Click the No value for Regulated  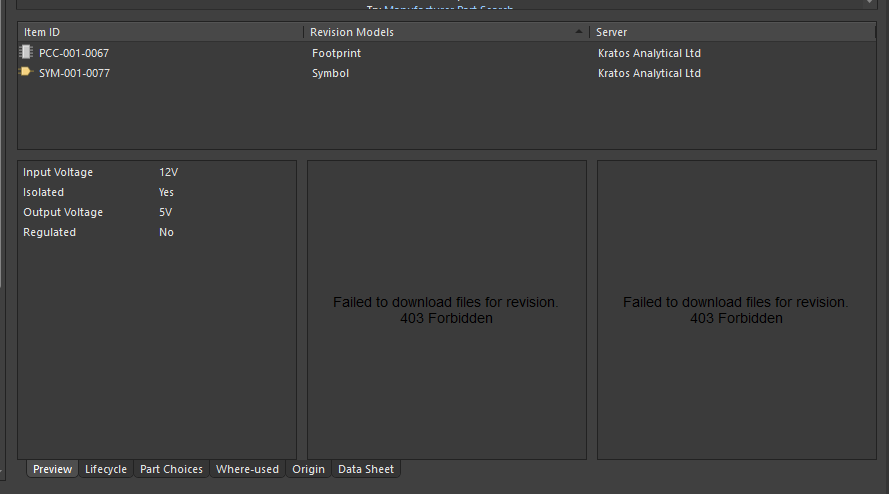click(x=166, y=232)
